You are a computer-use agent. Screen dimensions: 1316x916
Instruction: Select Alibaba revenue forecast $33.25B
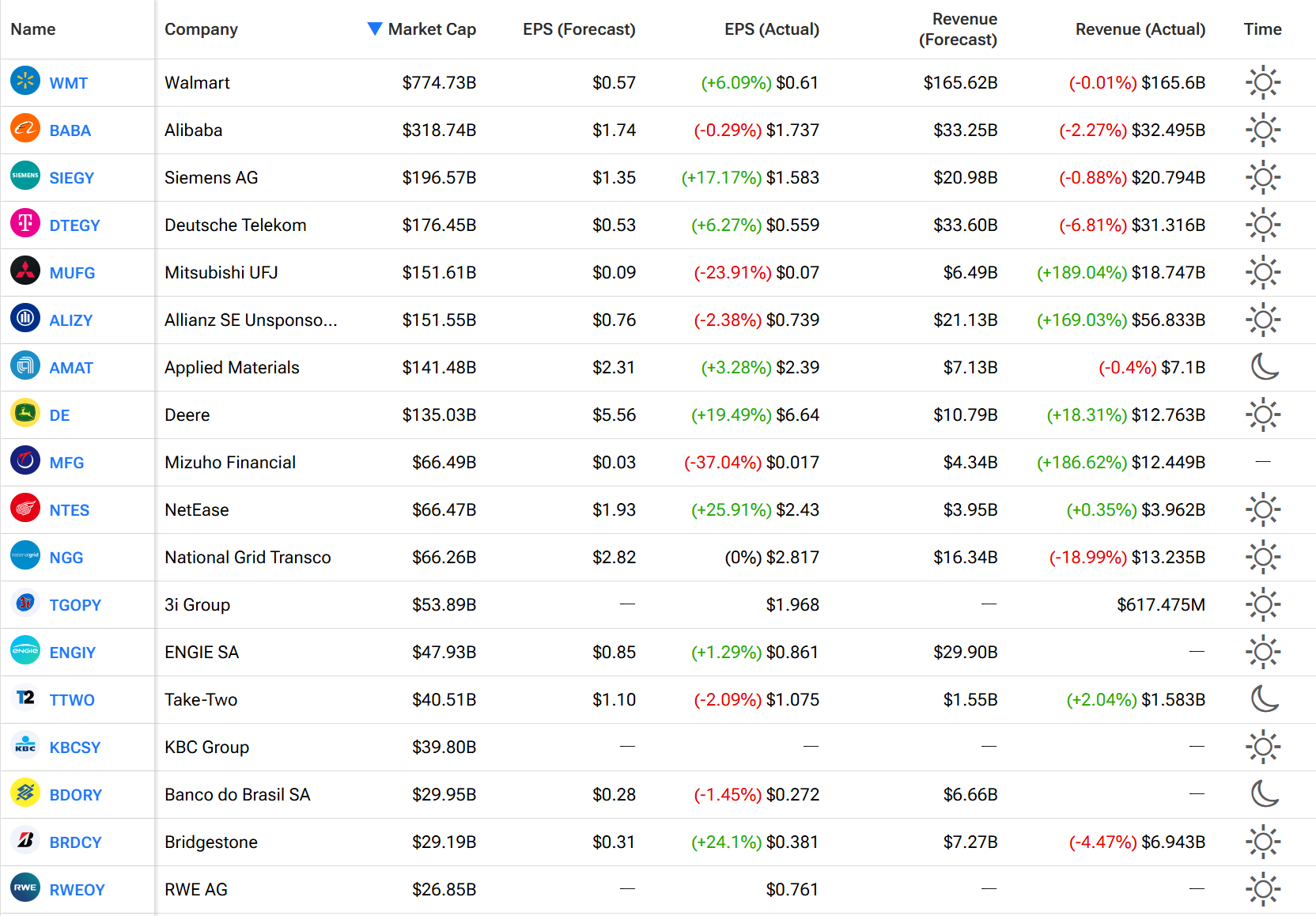(x=966, y=131)
